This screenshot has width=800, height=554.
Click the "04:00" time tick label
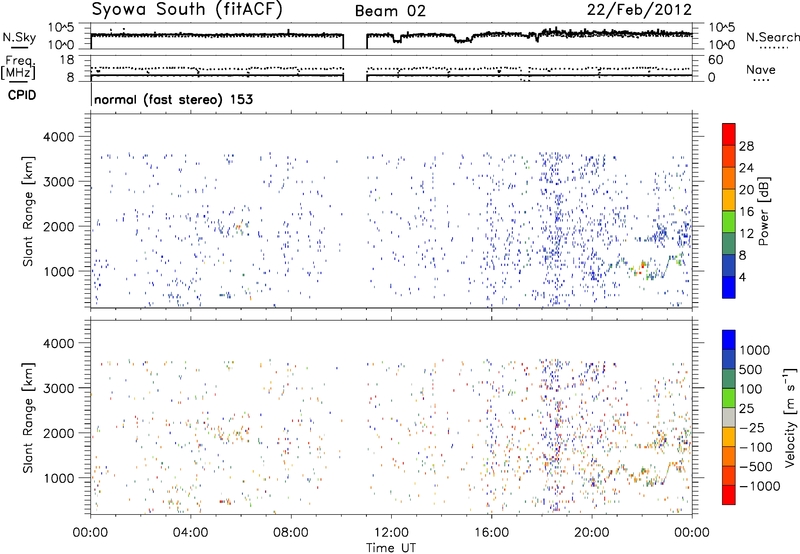[x=190, y=533]
